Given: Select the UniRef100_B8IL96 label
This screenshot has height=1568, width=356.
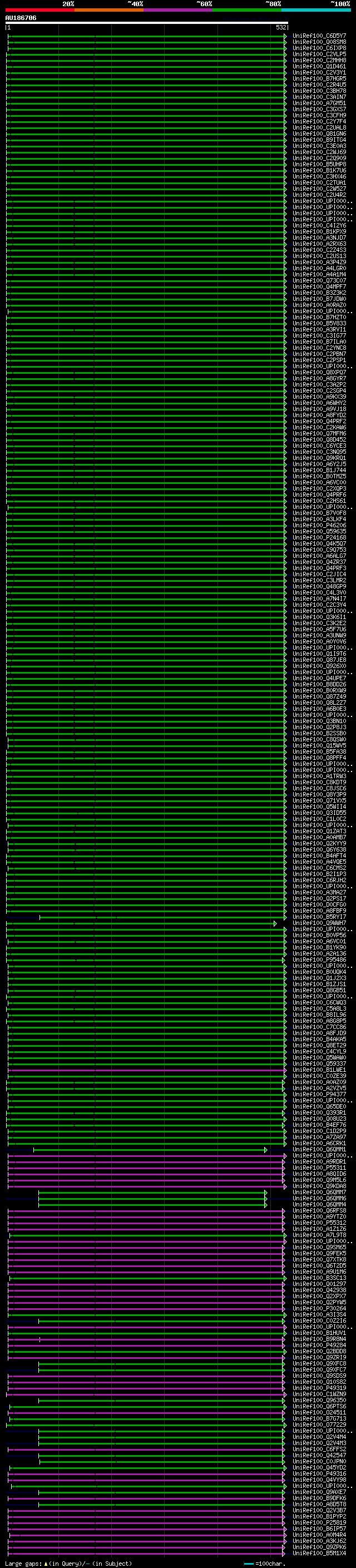Looking at the screenshot, I should (x=319, y=1015).
